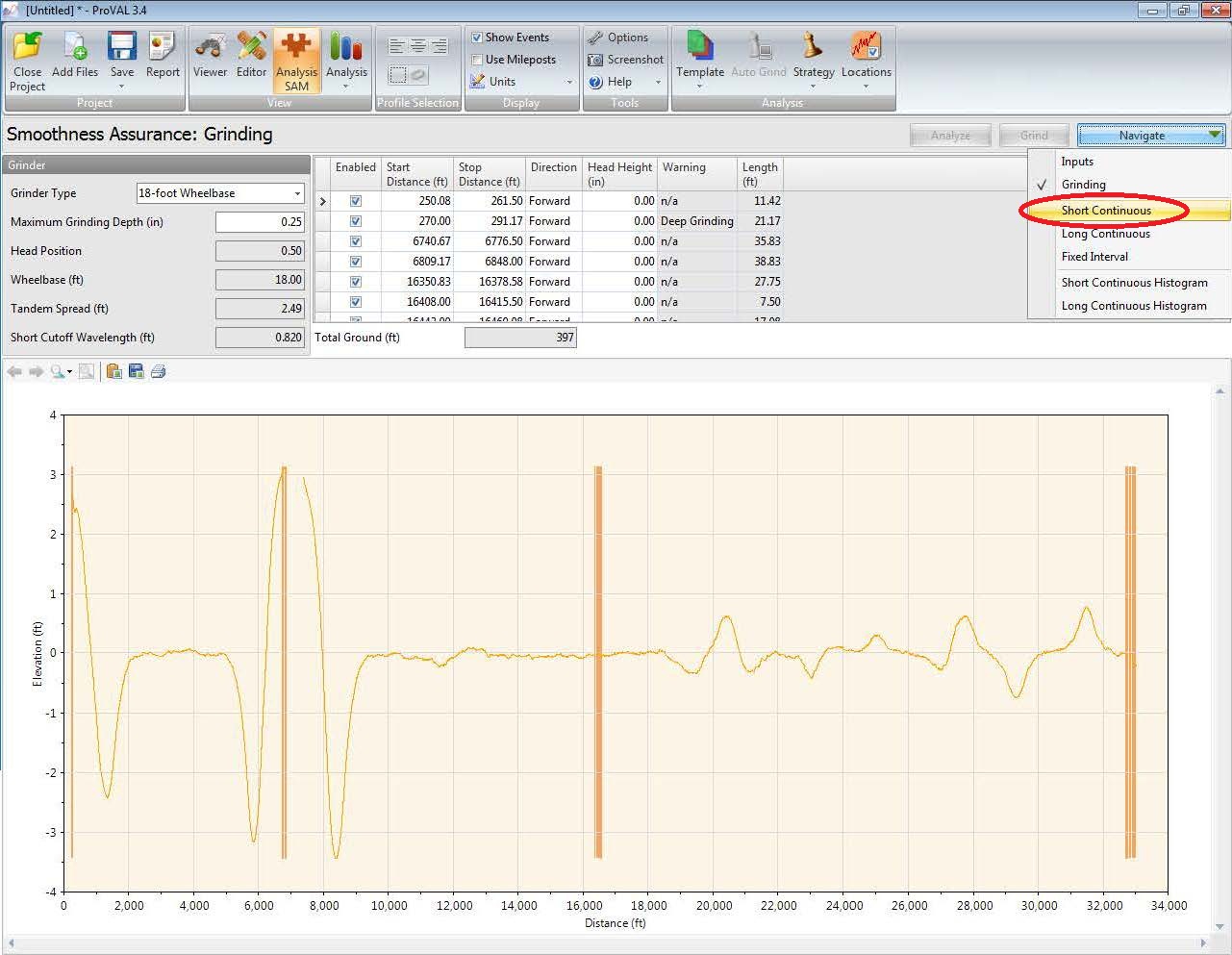Viewport: 1232px width, 955px height.
Task: Toggle Enabled checkbox for row 6740.67
Action: click(x=356, y=241)
